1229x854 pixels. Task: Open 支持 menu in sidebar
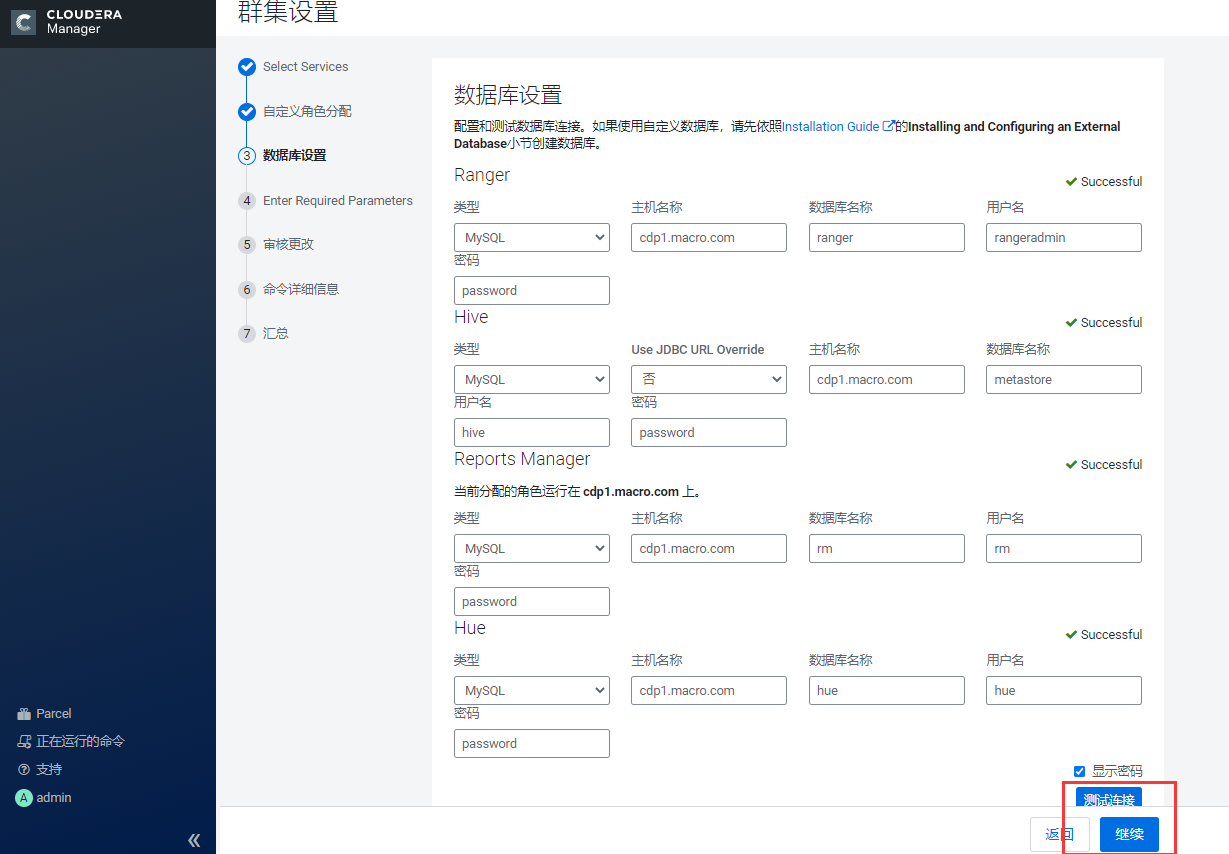click(49, 770)
